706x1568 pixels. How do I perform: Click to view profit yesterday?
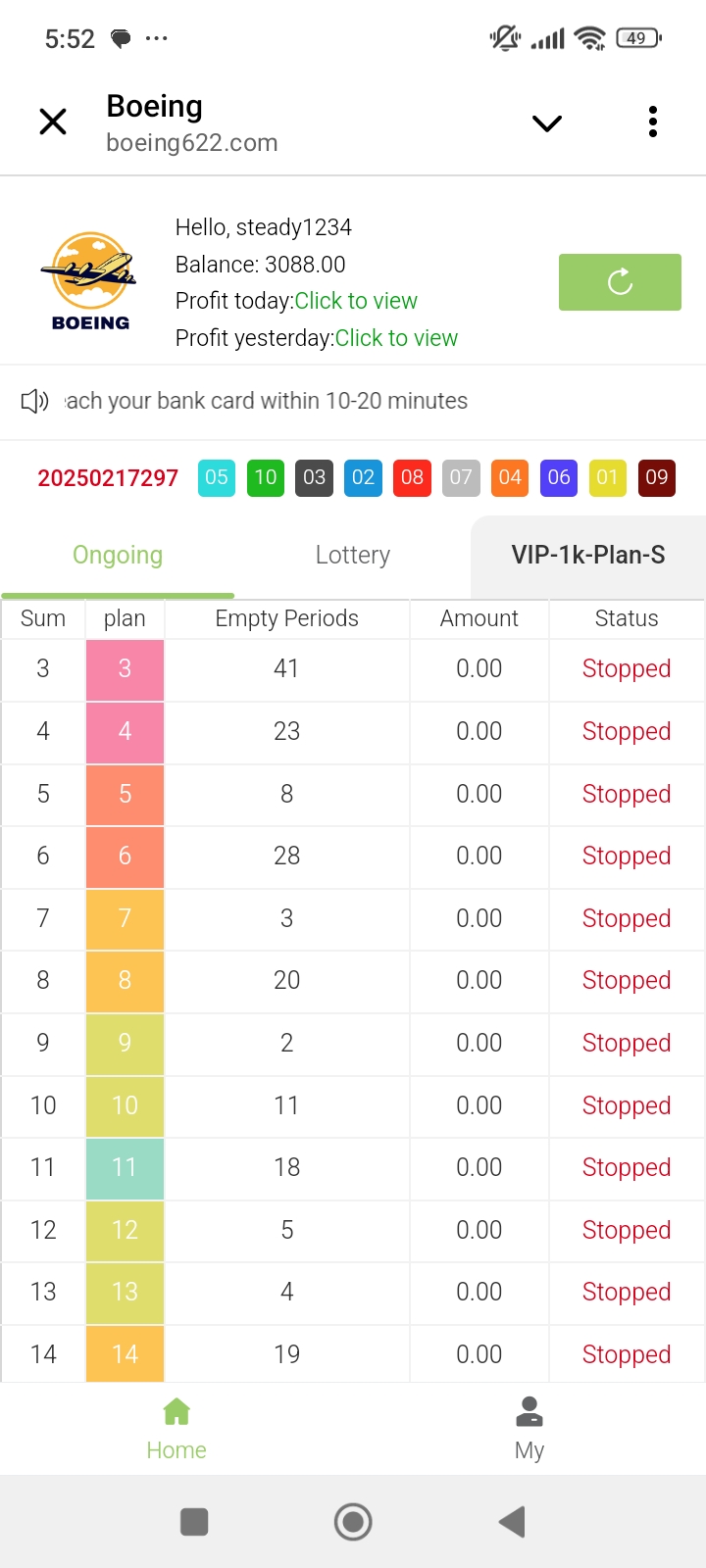point(396,338)
